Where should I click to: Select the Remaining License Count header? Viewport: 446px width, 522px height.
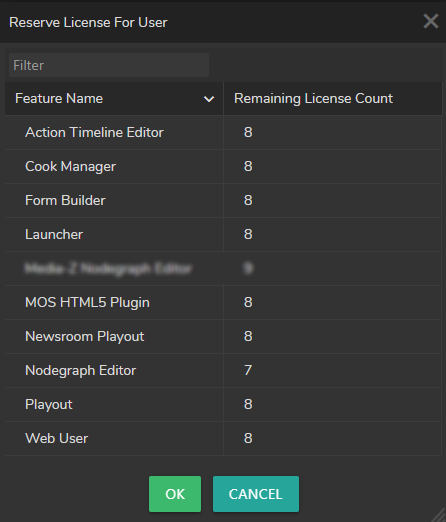333,99
